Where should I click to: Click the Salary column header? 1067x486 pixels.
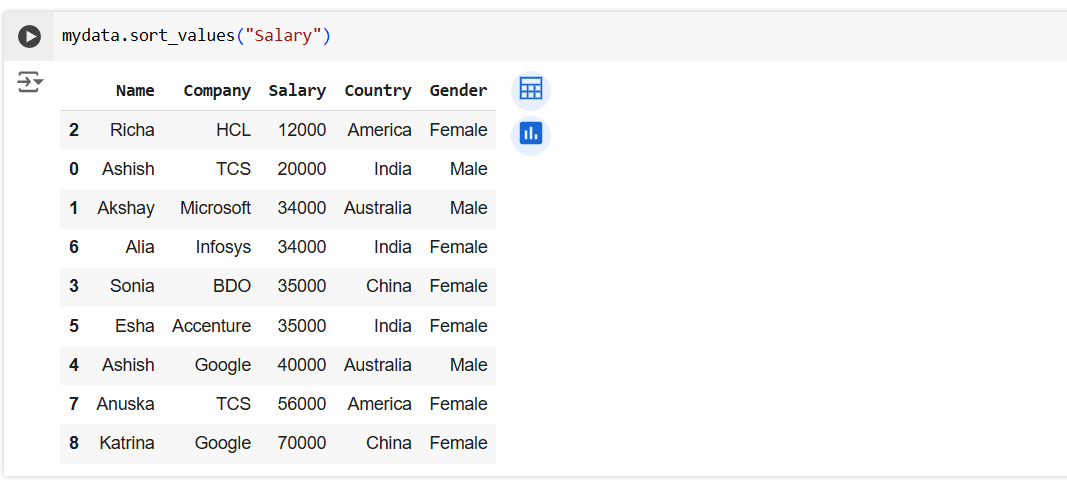297,91
